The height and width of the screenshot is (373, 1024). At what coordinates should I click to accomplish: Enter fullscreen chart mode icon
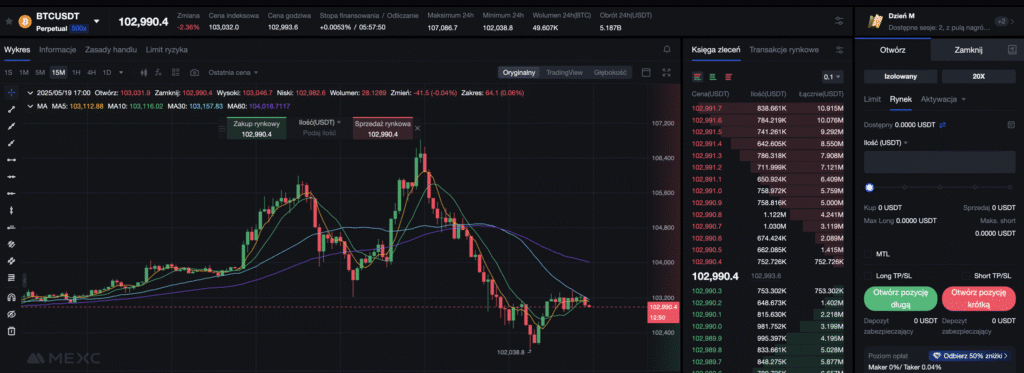coord(667,73)
